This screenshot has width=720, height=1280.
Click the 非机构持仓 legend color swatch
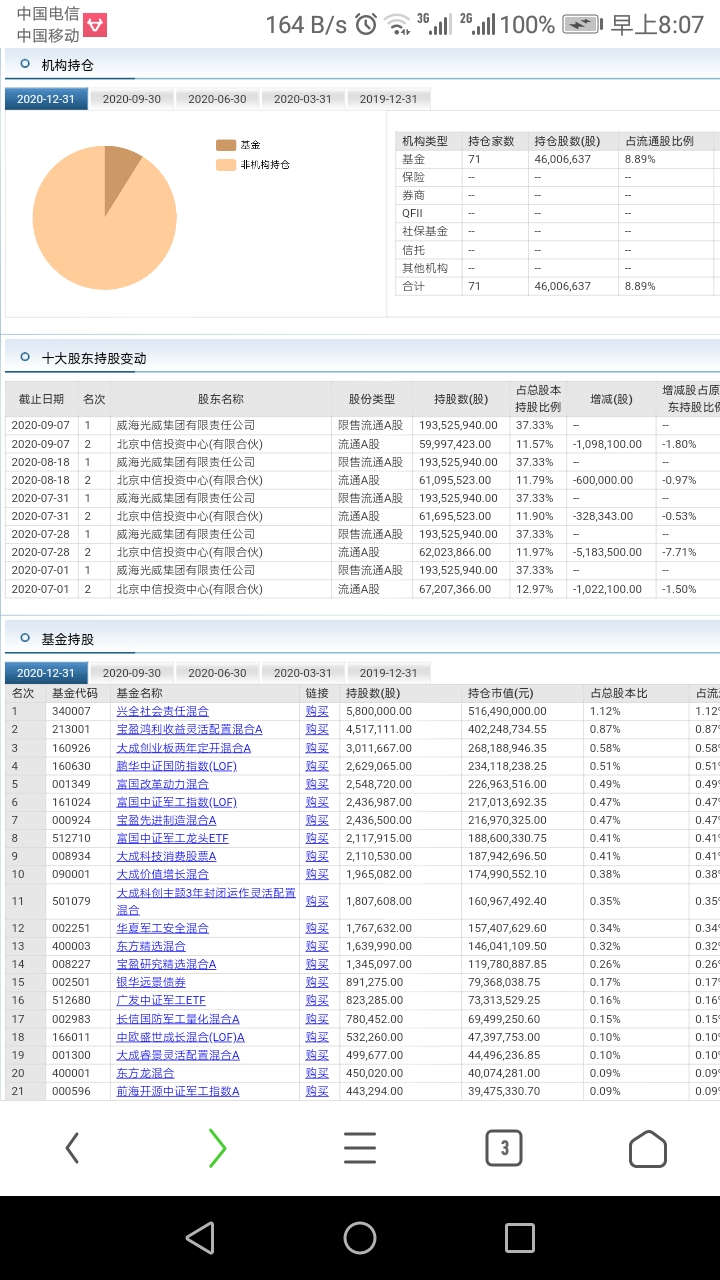pyautogui.click(x=226, y=164)
